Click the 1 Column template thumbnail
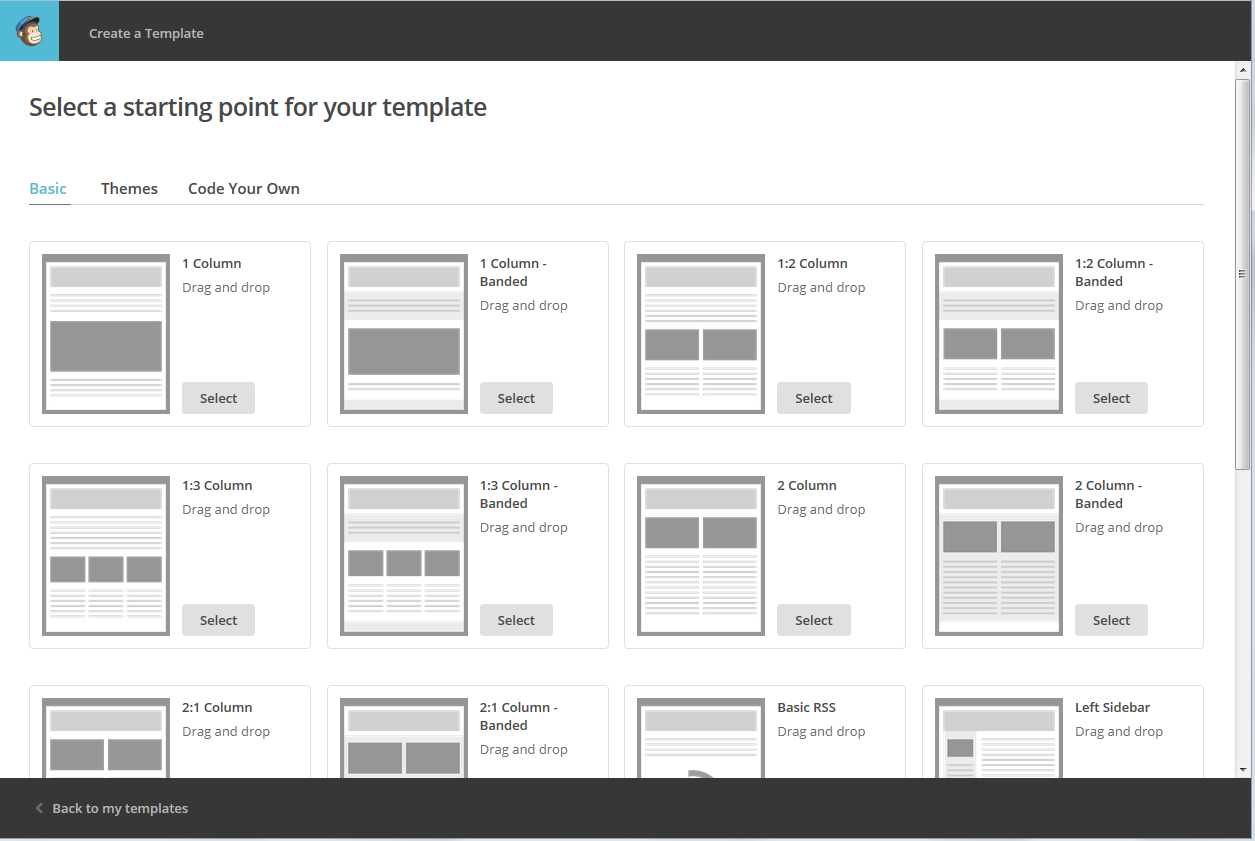The image size is (1255, 841). point(106,333)
